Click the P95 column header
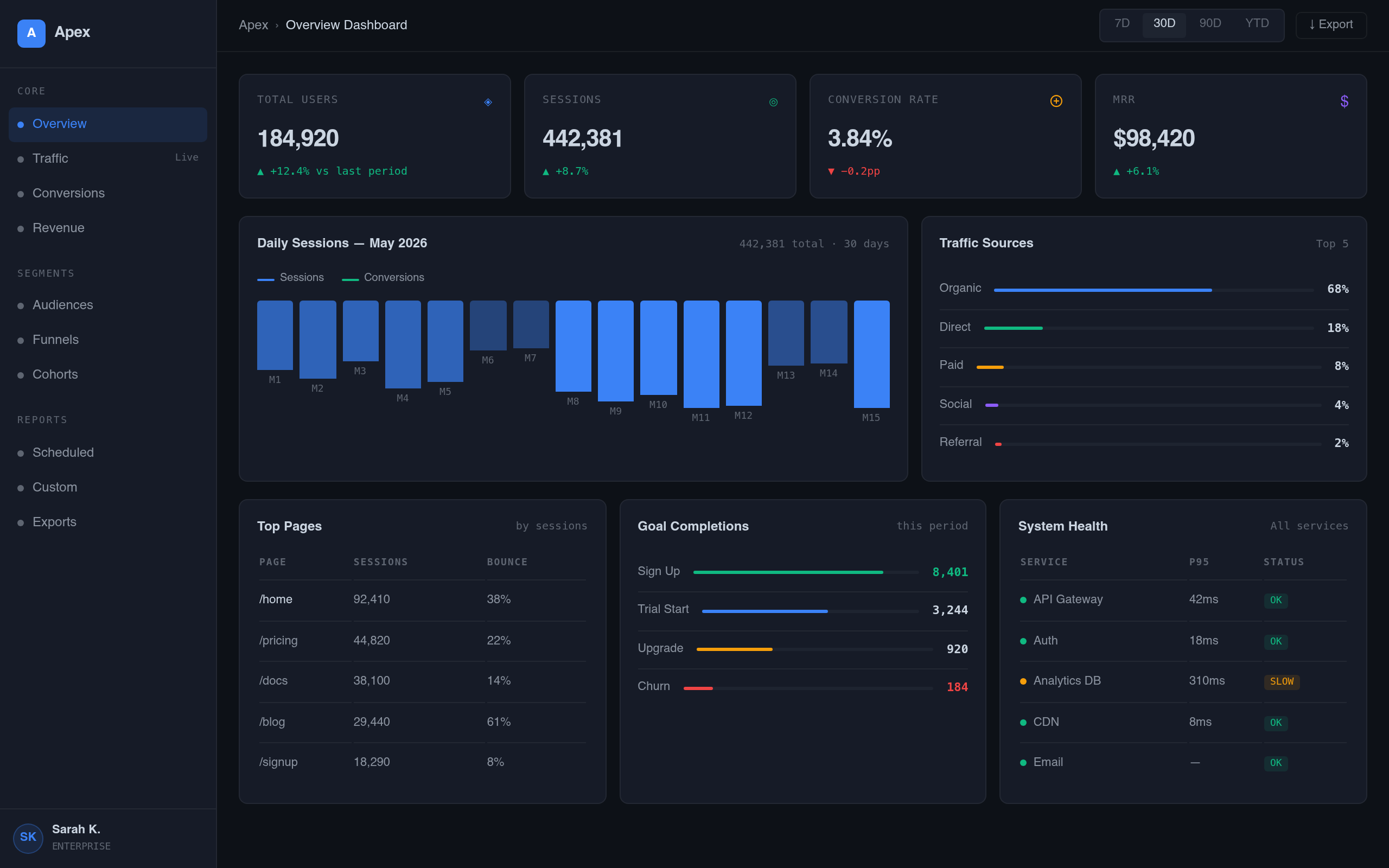This screenshot has width=1389, height=868. pos(1199,562)
